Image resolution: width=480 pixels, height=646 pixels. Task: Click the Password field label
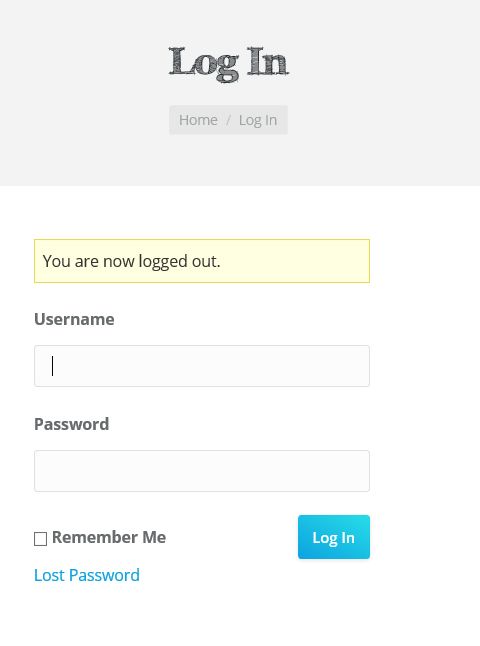pyautogui.click(x=72, y=424)
